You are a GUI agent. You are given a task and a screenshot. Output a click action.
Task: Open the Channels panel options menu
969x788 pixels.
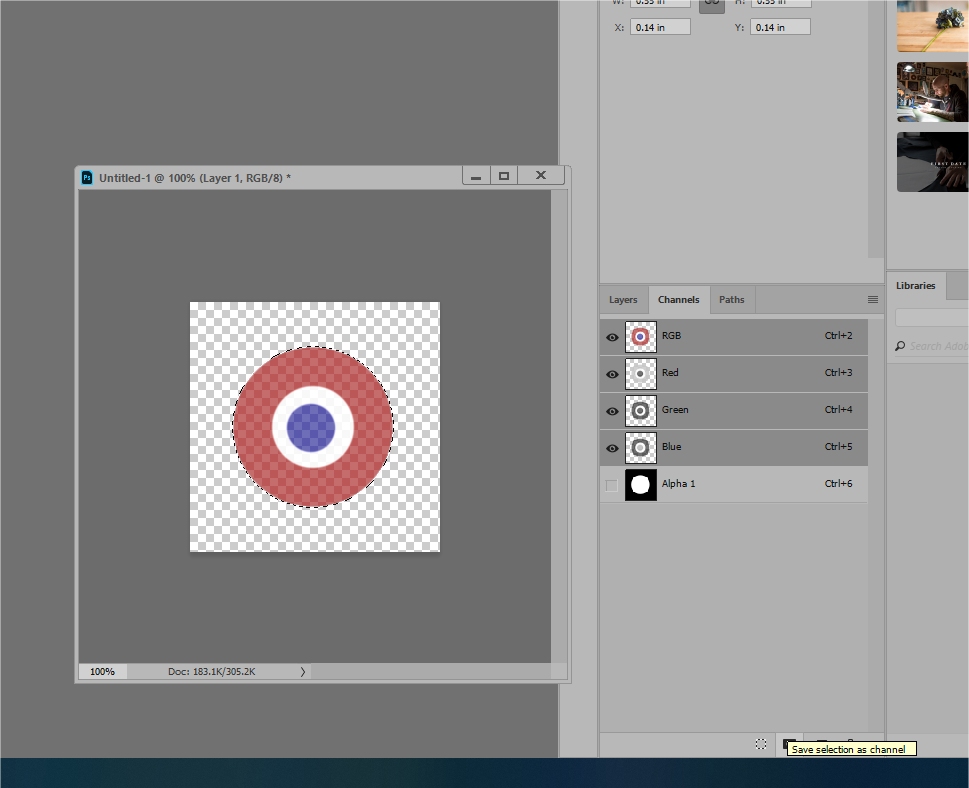point(873,300)
